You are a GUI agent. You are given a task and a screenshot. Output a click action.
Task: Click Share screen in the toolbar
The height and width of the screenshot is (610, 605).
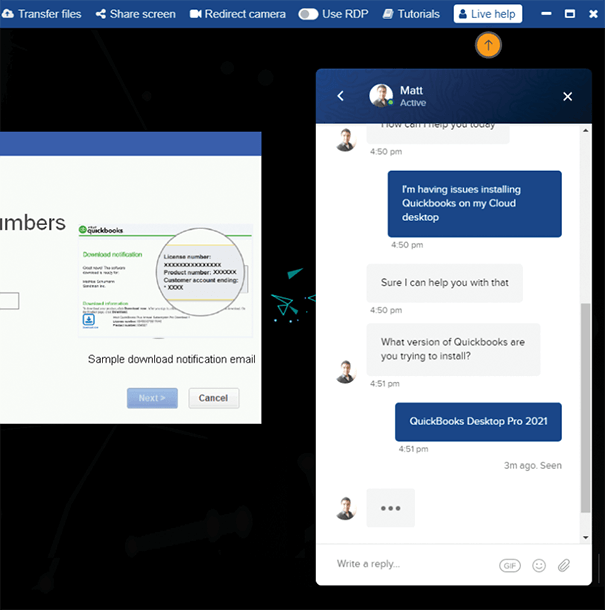(136, 14)
